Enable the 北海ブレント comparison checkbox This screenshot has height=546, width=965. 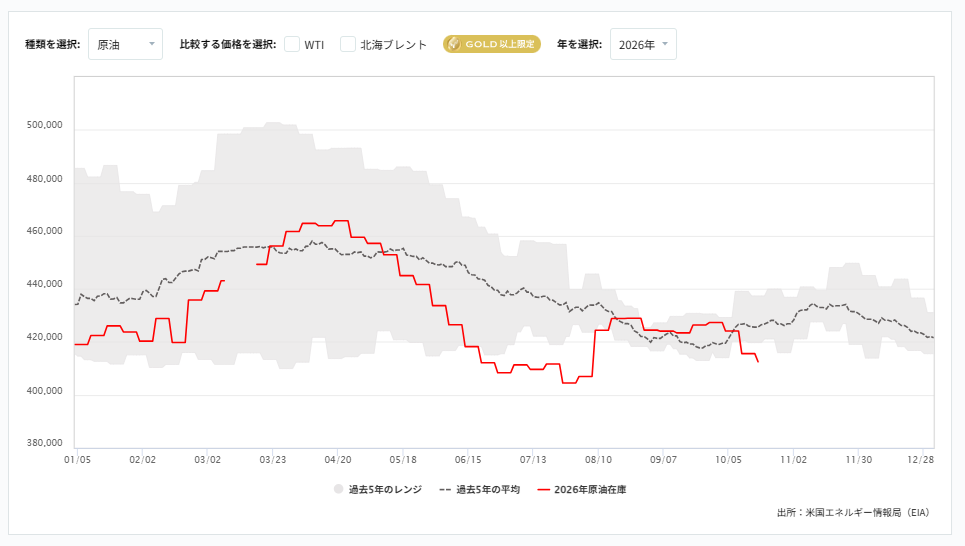click(x=348, y=44)
